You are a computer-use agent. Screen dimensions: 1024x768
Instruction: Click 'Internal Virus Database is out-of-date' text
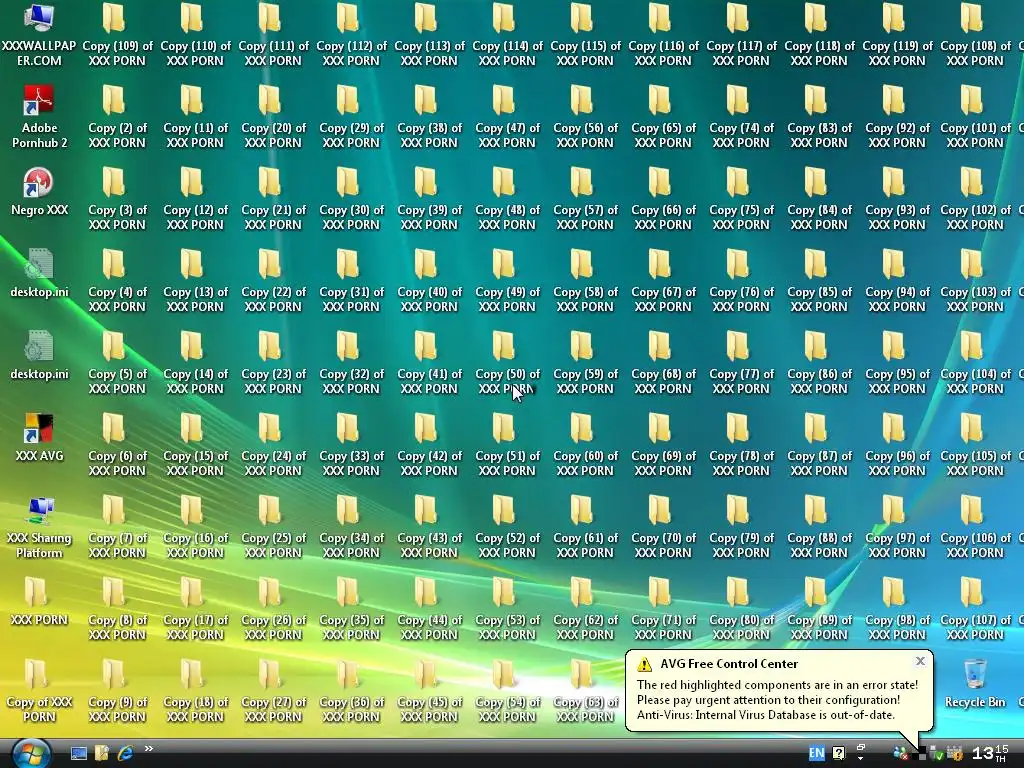coord(795,714)
